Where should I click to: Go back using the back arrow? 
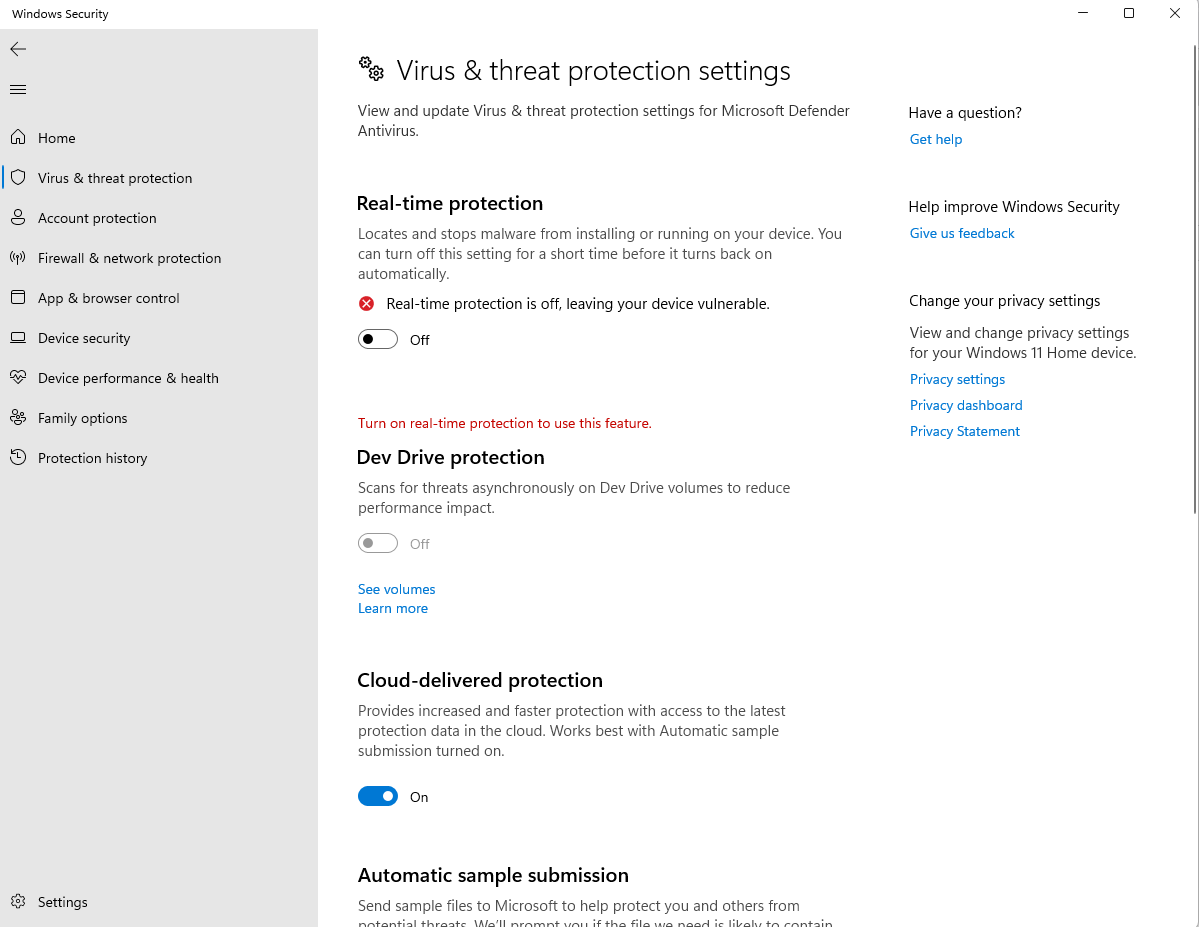pos(18,49)
